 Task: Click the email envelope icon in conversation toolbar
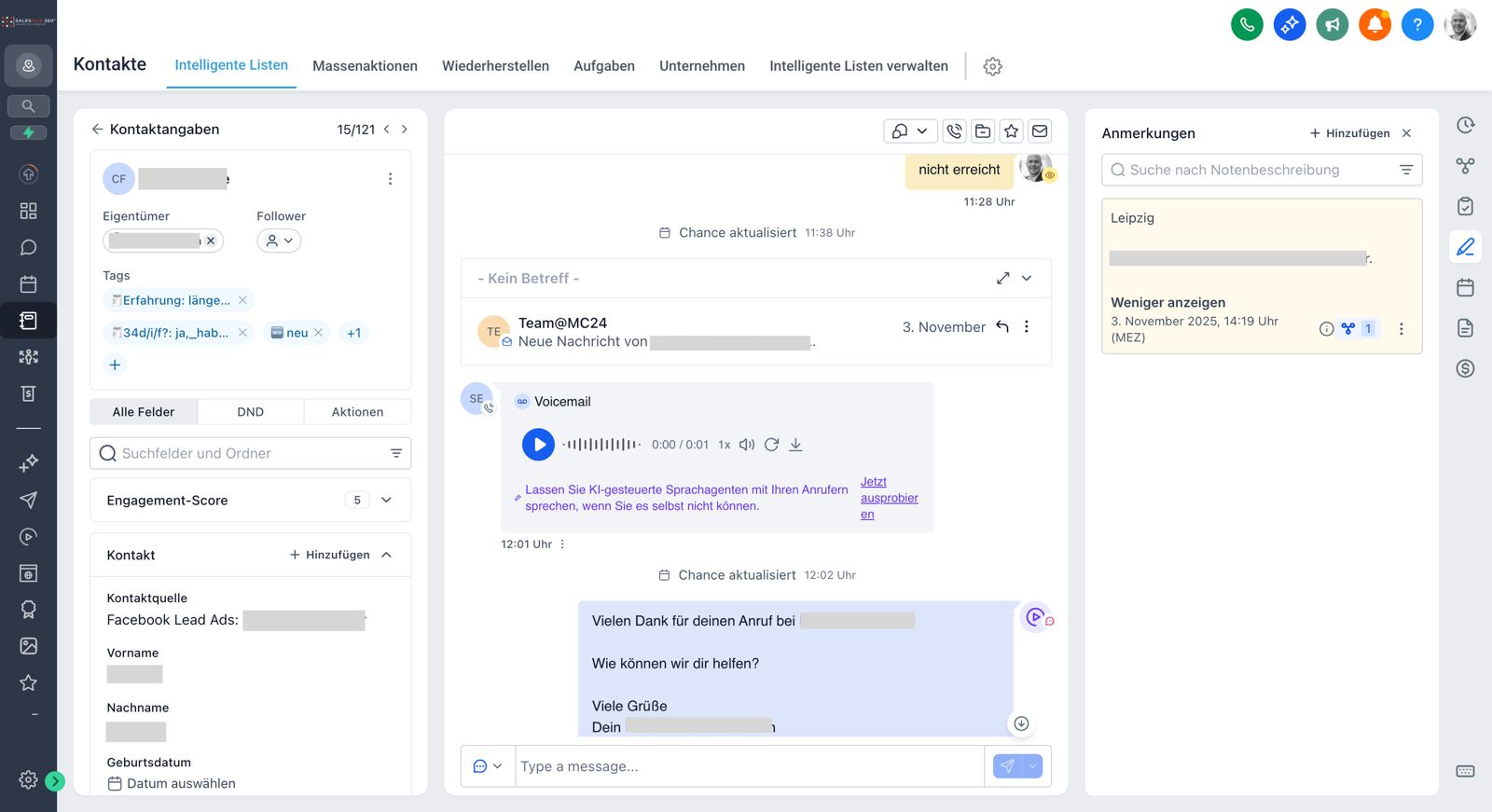click(x=1040, y=131)
